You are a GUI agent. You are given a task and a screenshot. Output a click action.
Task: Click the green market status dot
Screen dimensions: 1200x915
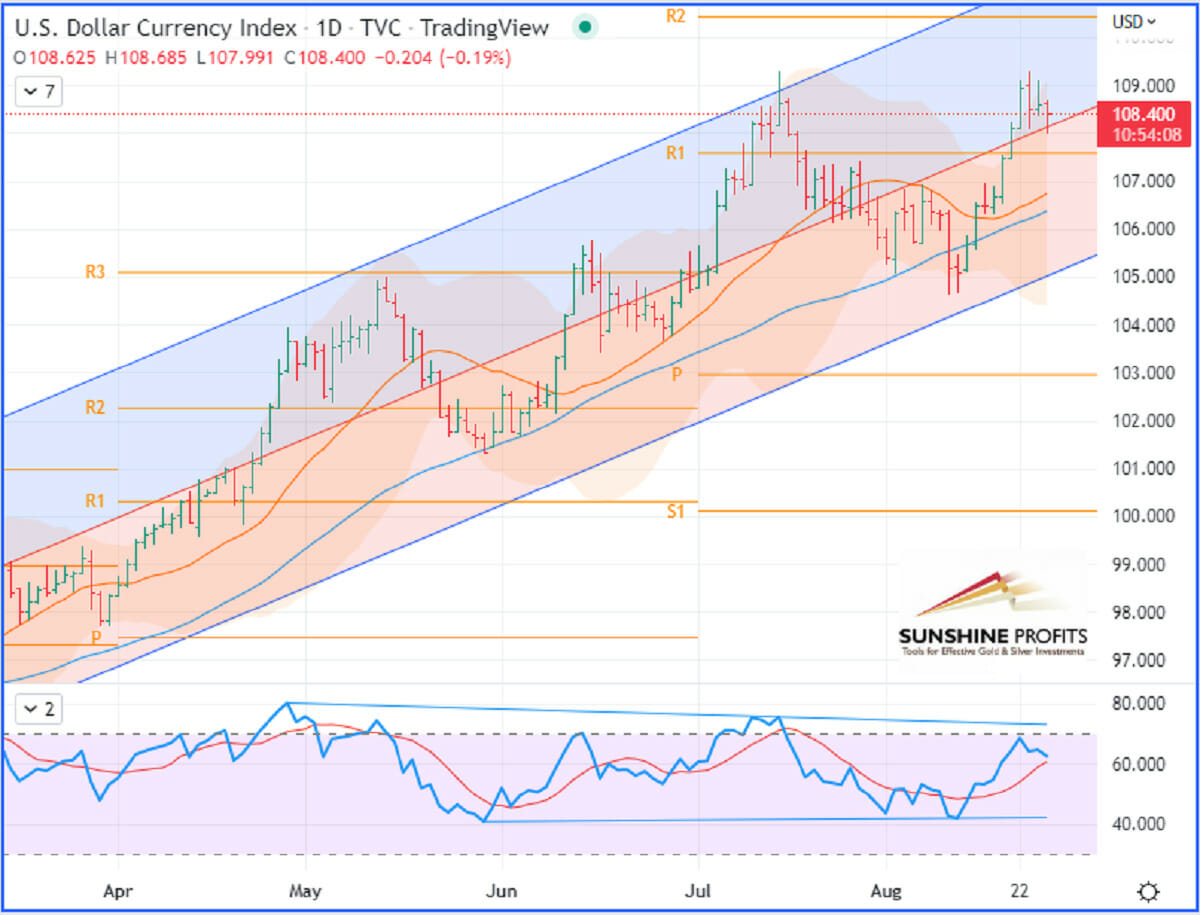[585, 27]
